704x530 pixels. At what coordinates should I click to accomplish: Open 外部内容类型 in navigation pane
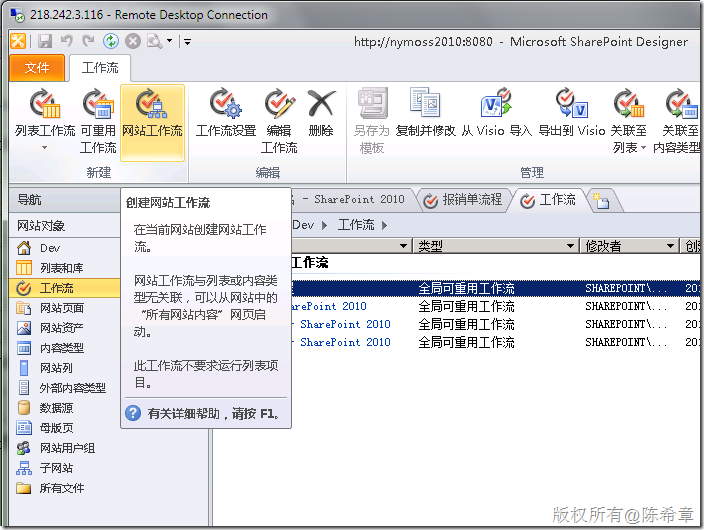coord(64,388)
